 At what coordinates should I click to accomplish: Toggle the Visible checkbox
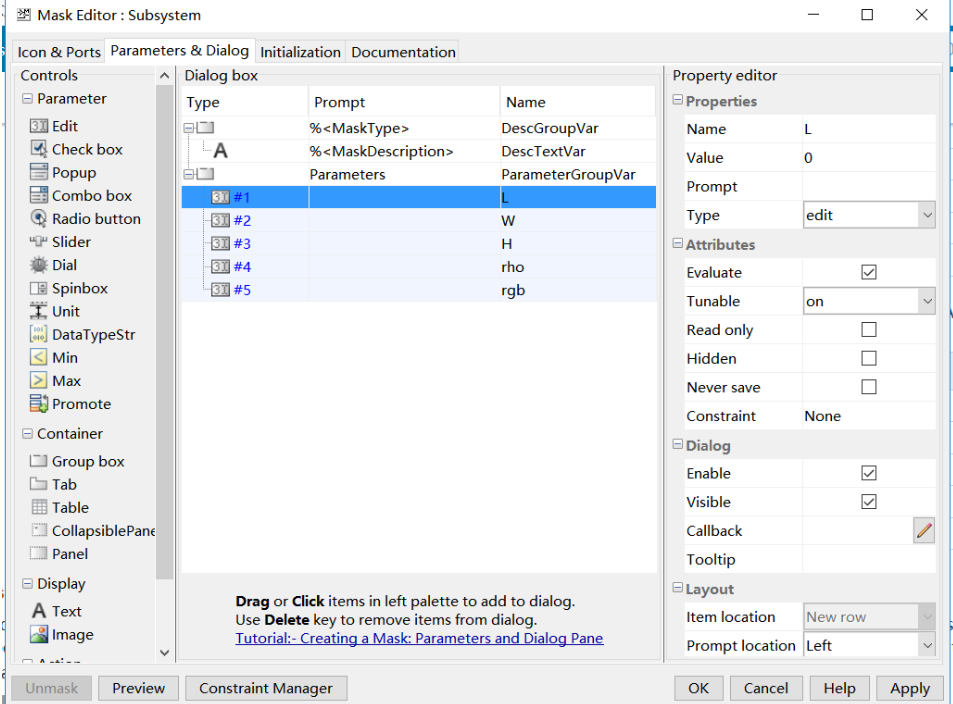[869, 502]
